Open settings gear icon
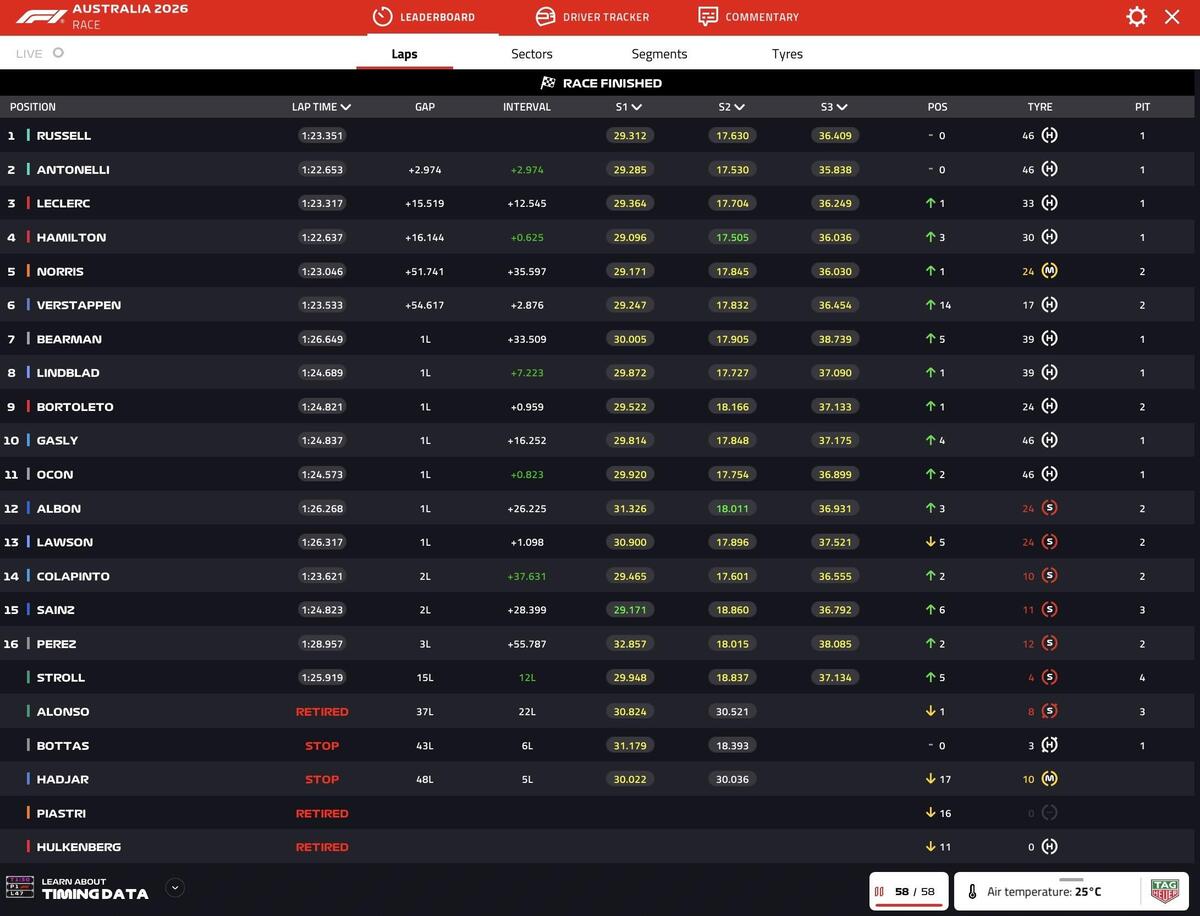The image size is (1200, 916). click(x=1136, y=17)
